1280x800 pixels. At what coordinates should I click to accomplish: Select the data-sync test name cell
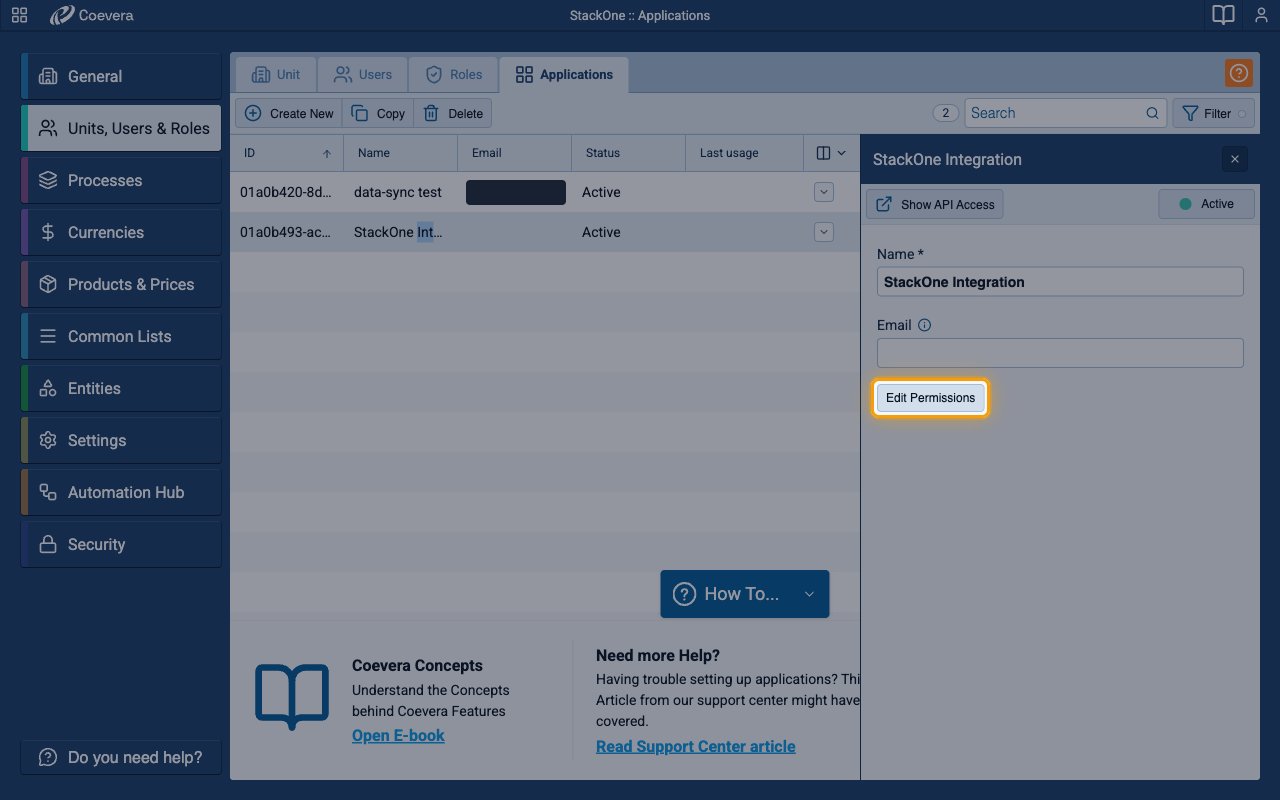(x=400, y=192)
